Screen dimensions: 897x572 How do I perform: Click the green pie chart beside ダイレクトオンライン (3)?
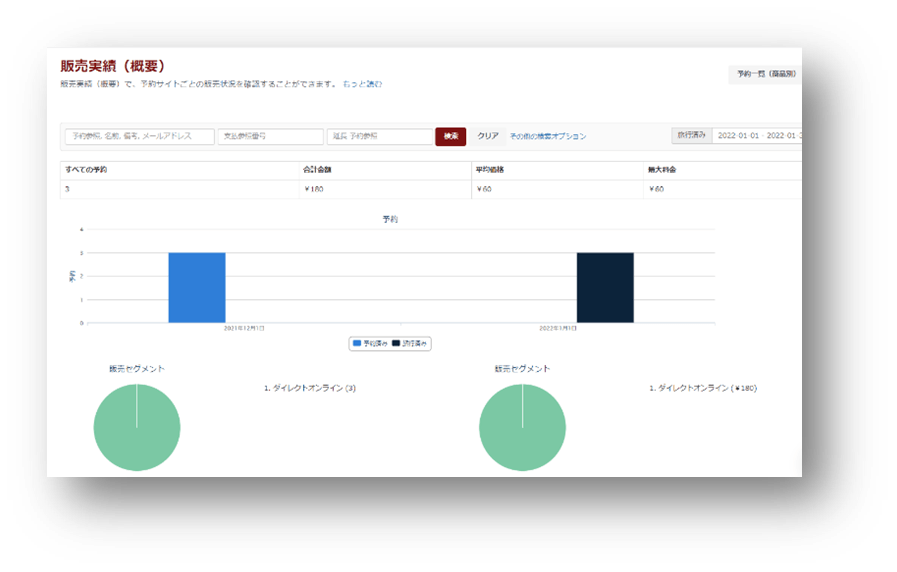(x=137, y=427)
